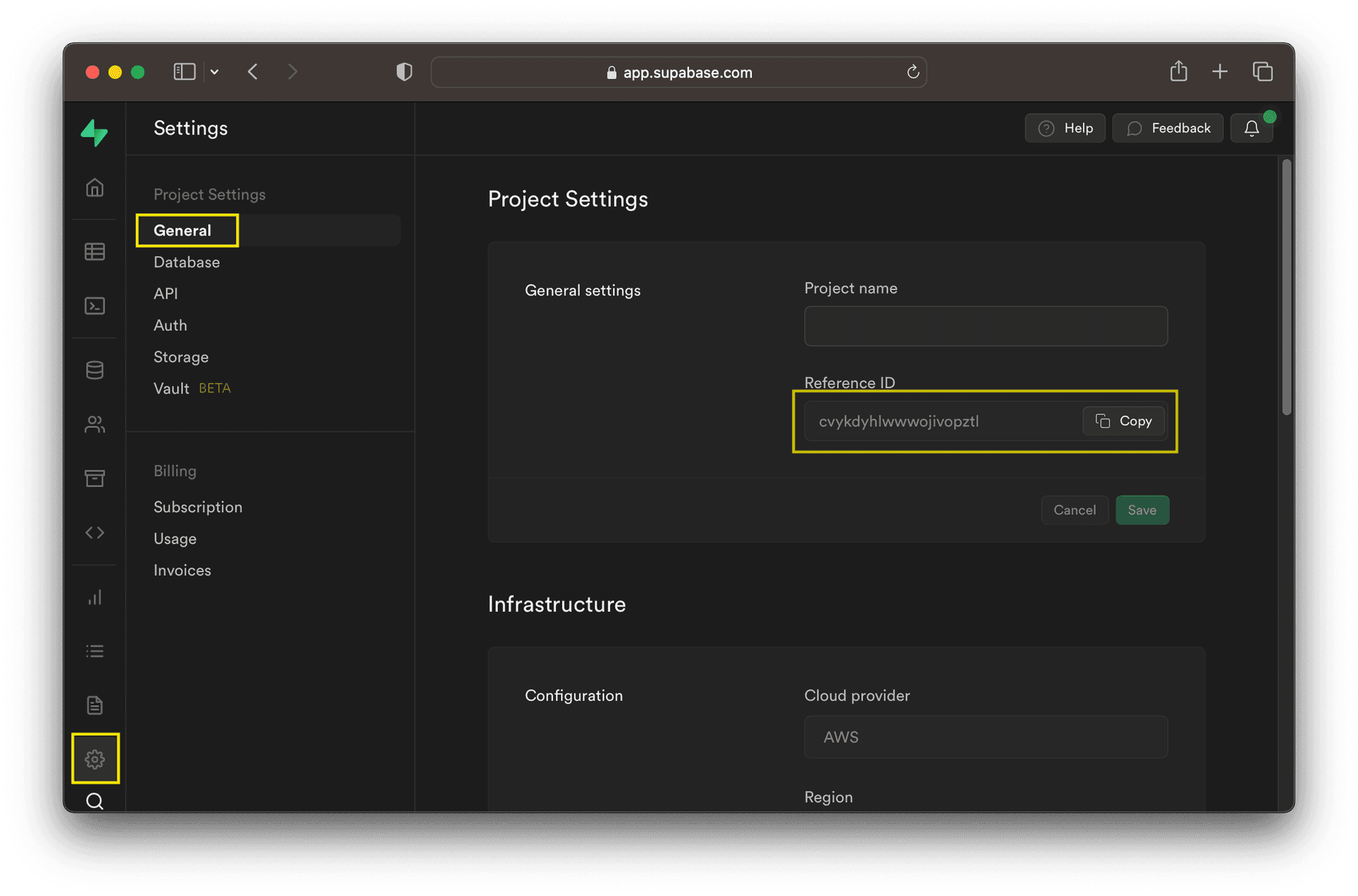Click the Edge Functions code brackets icon

point(95,533)
